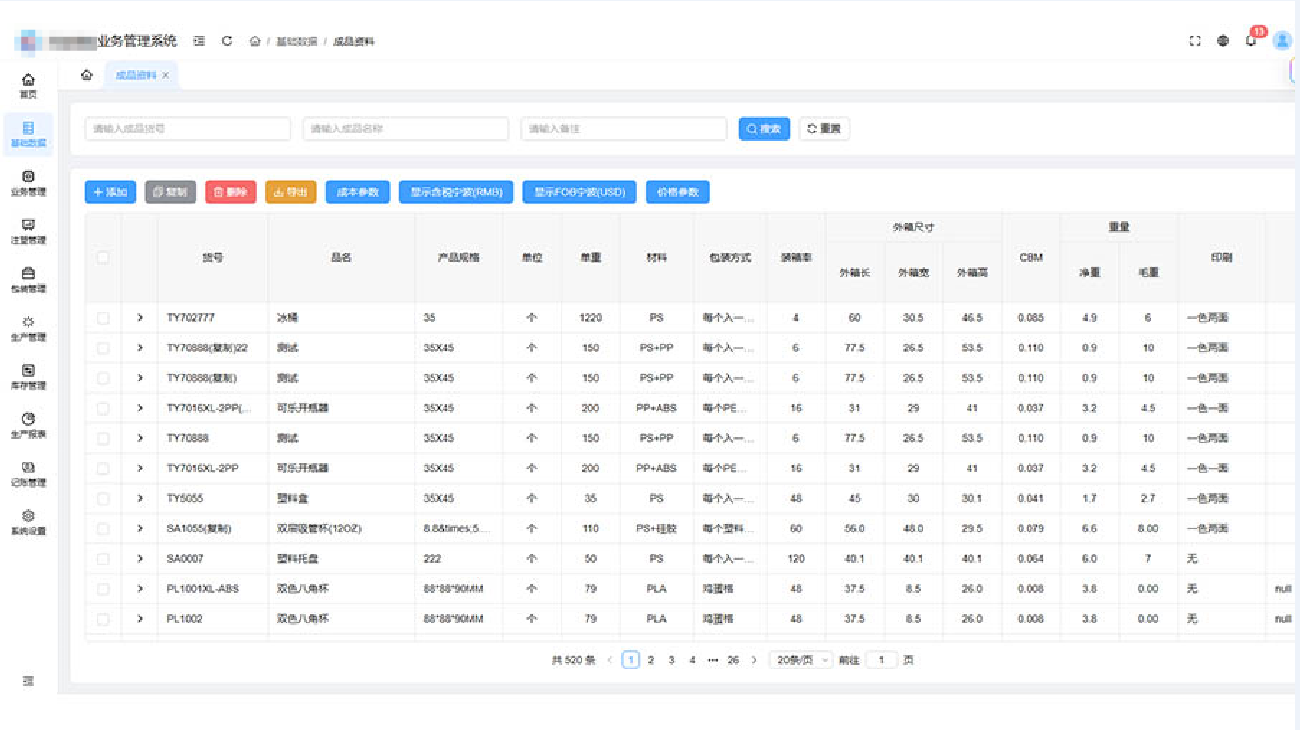
Task: Click the ellipsis to jump pages forward
Action: (x=712, y=660)
